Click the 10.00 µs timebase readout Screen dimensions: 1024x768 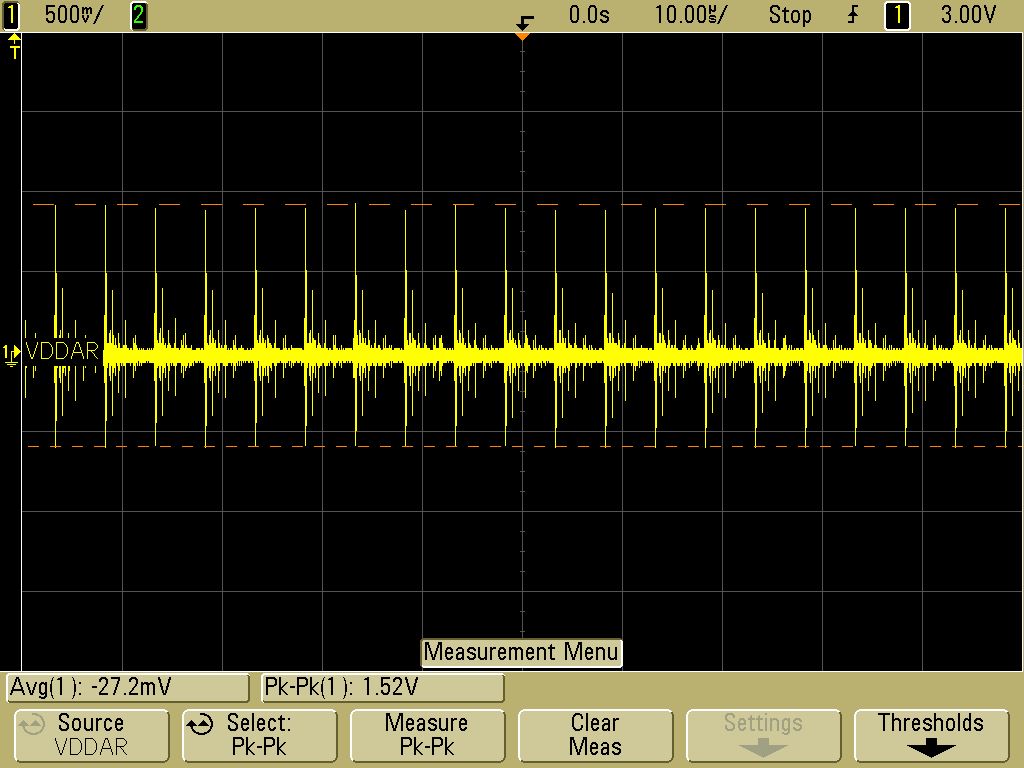690,14
